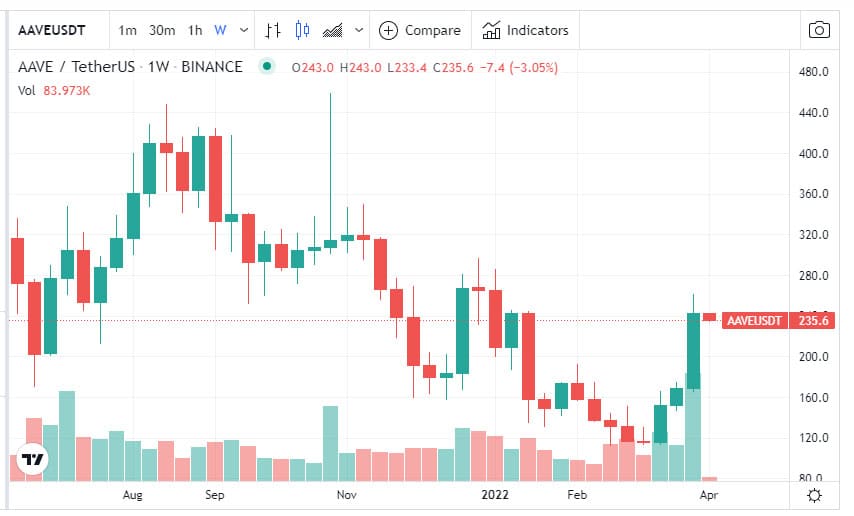Open chart settings gear icon
854x516 pixels.
click(815, 495)
